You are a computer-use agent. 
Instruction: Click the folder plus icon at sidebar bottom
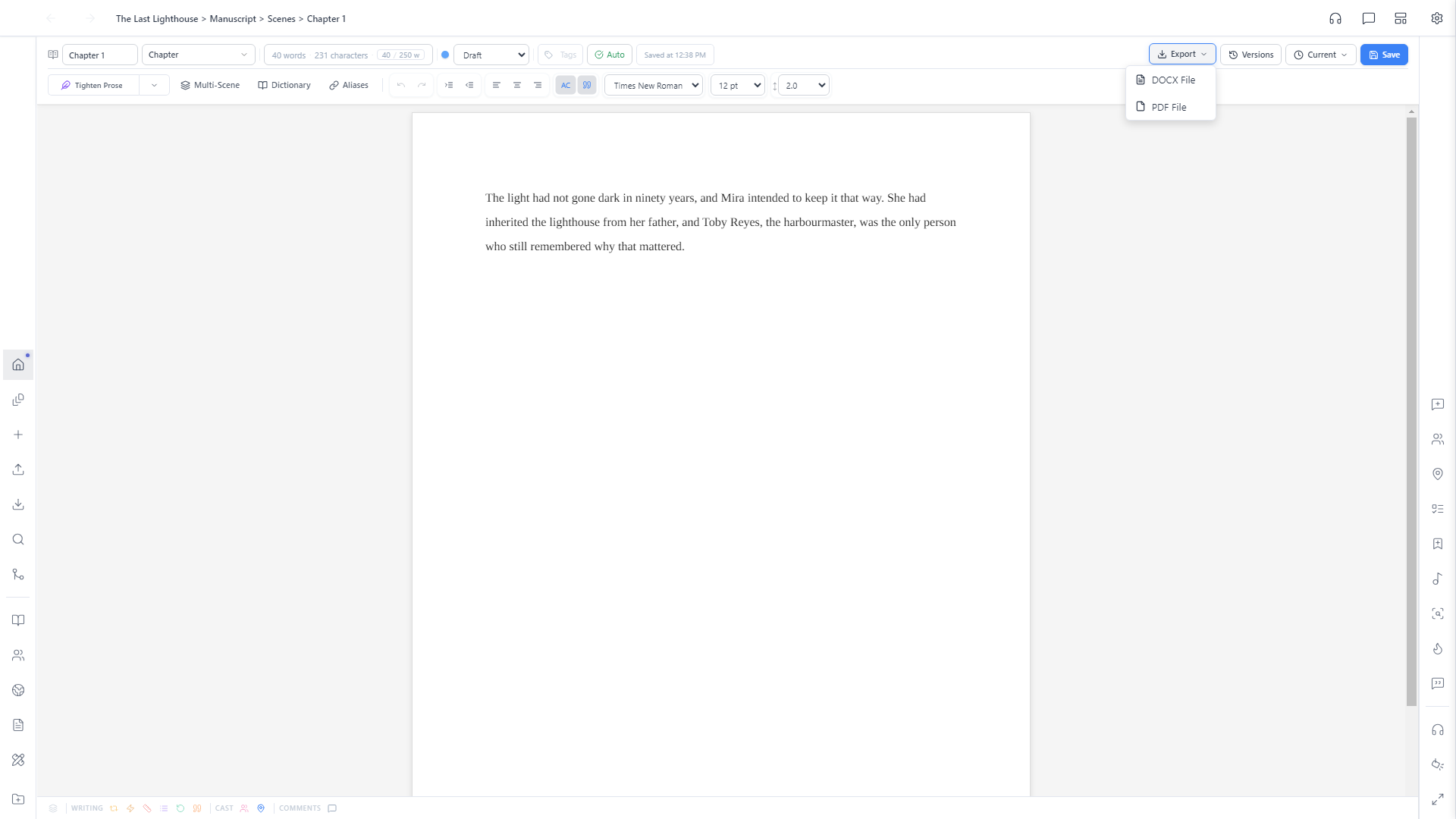point(18,799)
